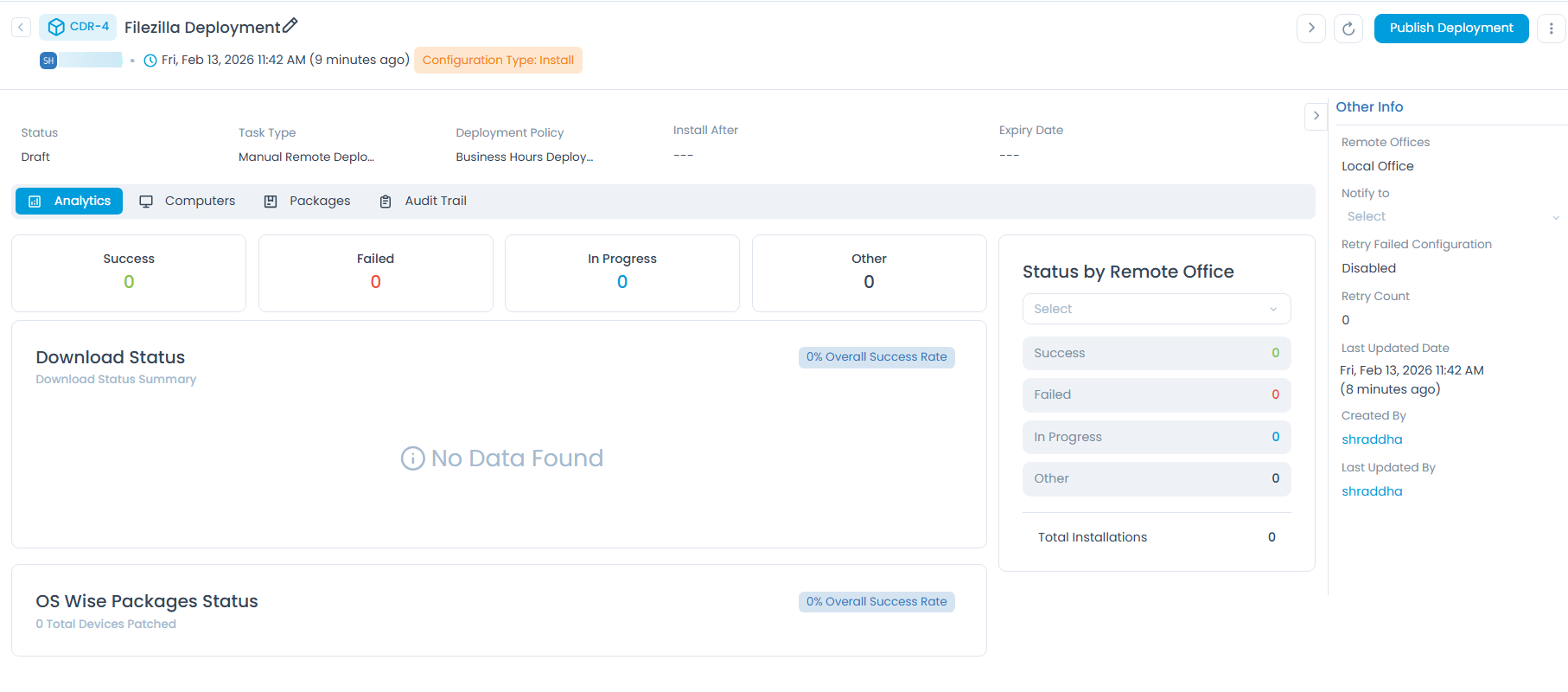Click the In Progress row in Remote Office status
Image resolution: width=1568 pixels, height=692 pixels.
[x=1157, y=437]
